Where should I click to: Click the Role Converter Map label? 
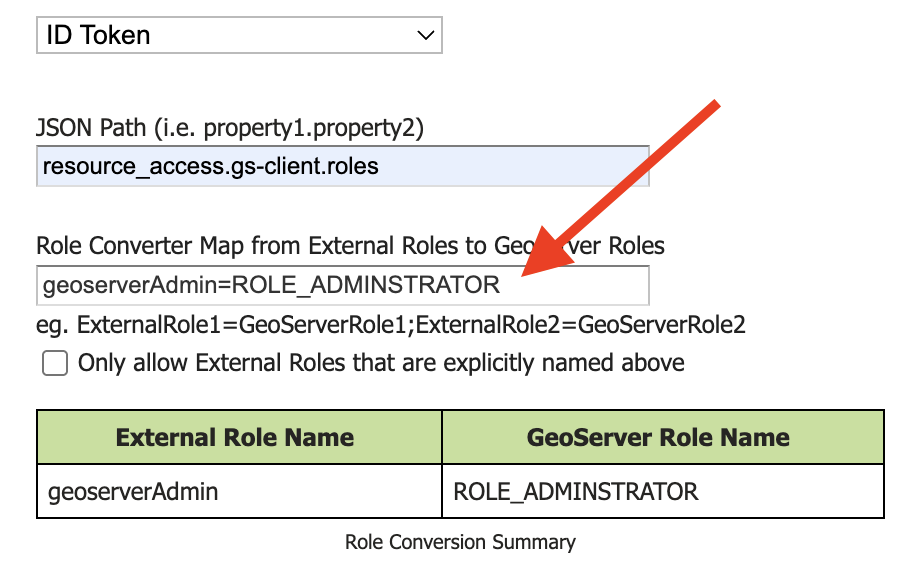click(x=350, y=245)
